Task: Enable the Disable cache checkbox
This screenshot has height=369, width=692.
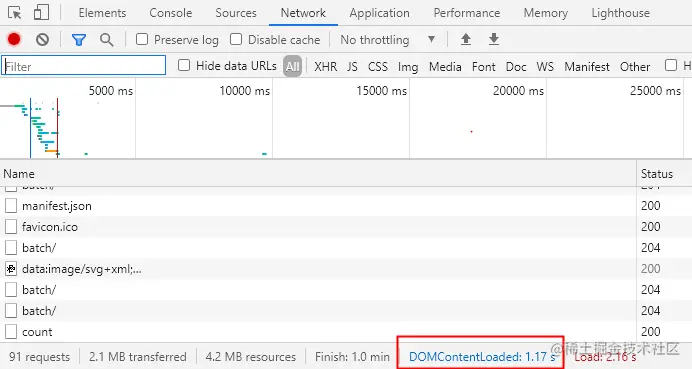Action: click(x=236, y=39)
